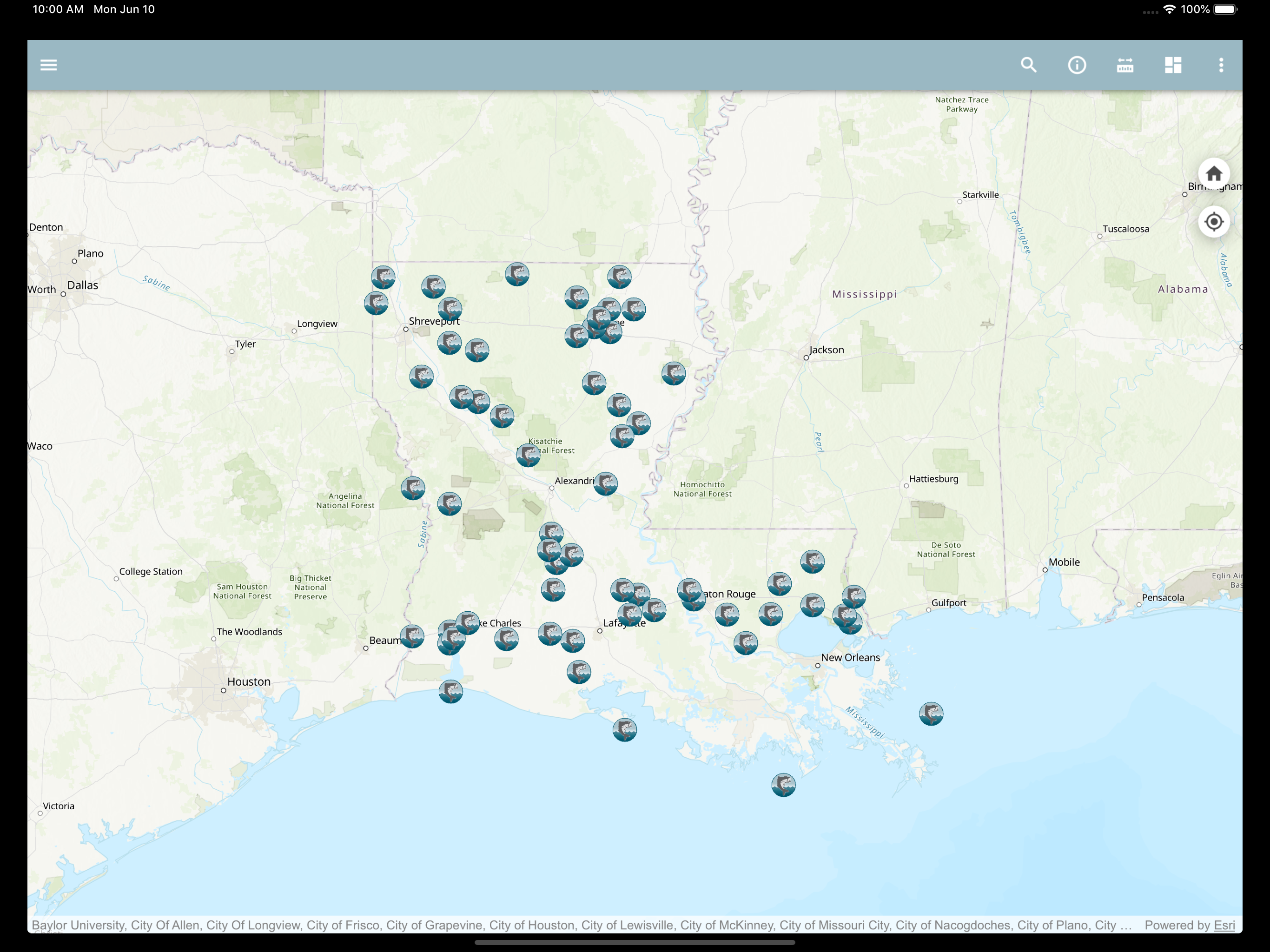Select the fish marker next to Alexandria
This screenshot has width=1270, height=952.
[x=606, y=483]
